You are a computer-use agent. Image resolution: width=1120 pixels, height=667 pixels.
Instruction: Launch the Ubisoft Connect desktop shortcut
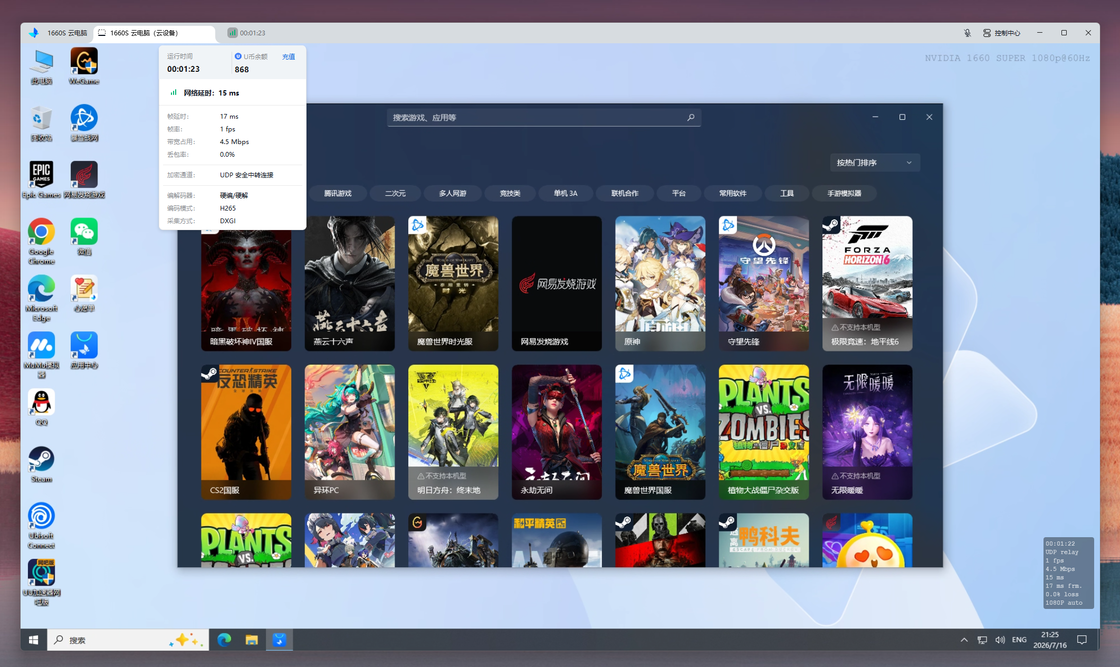pos(41,526)
